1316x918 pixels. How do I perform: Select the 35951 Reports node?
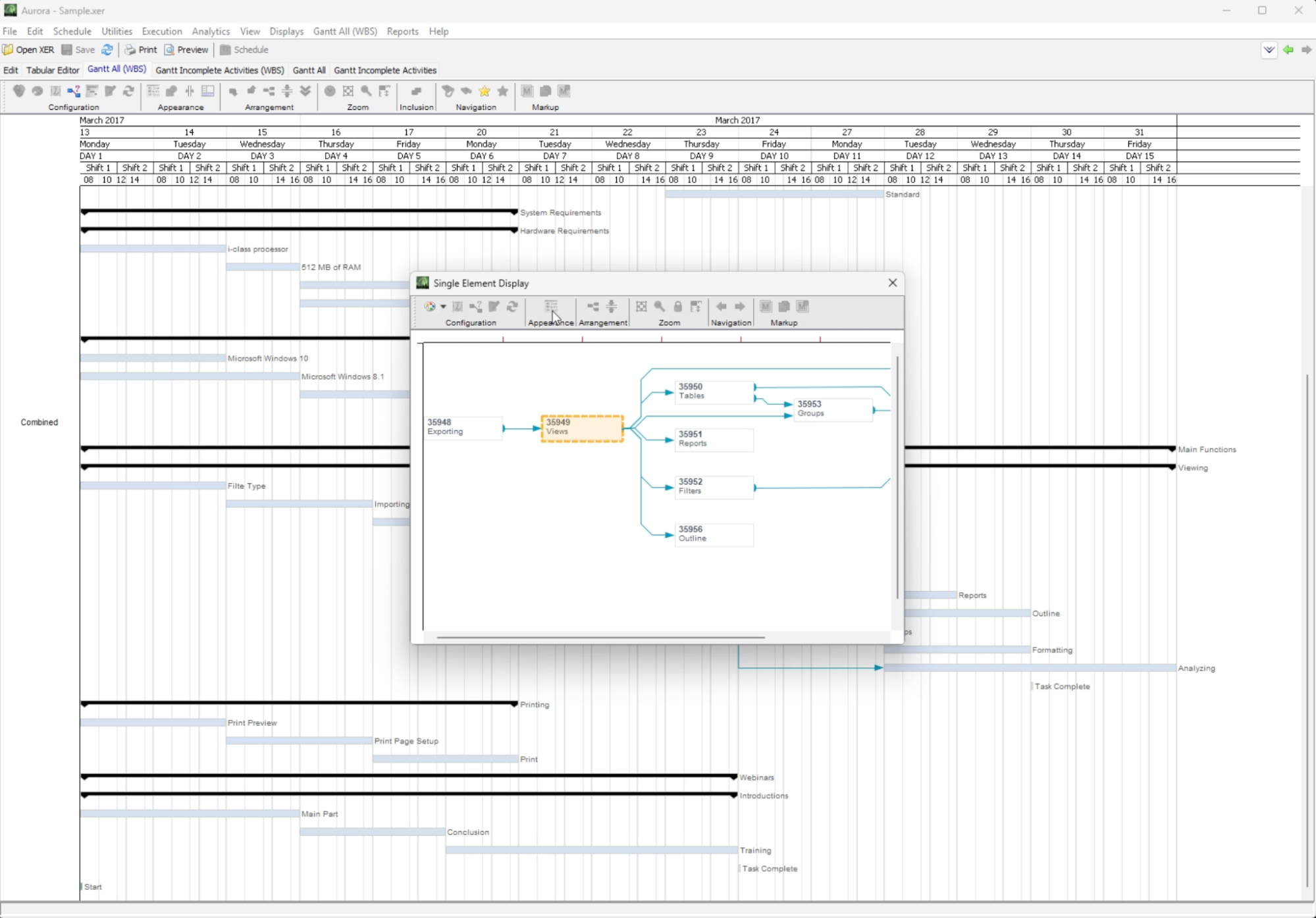tap(714, 439)
